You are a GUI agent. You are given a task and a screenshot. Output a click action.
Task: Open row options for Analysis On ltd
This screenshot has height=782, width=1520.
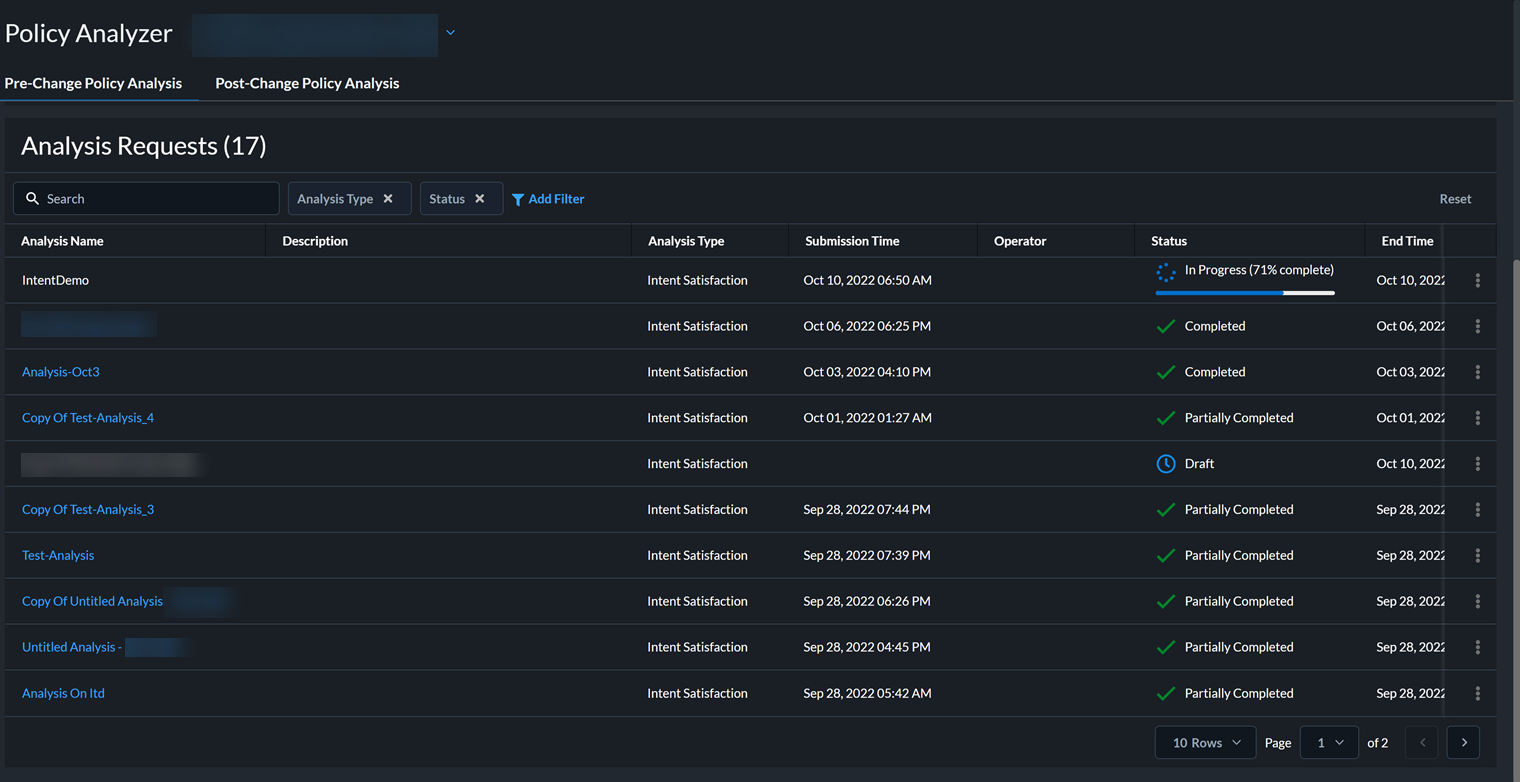coord(1477,694)
